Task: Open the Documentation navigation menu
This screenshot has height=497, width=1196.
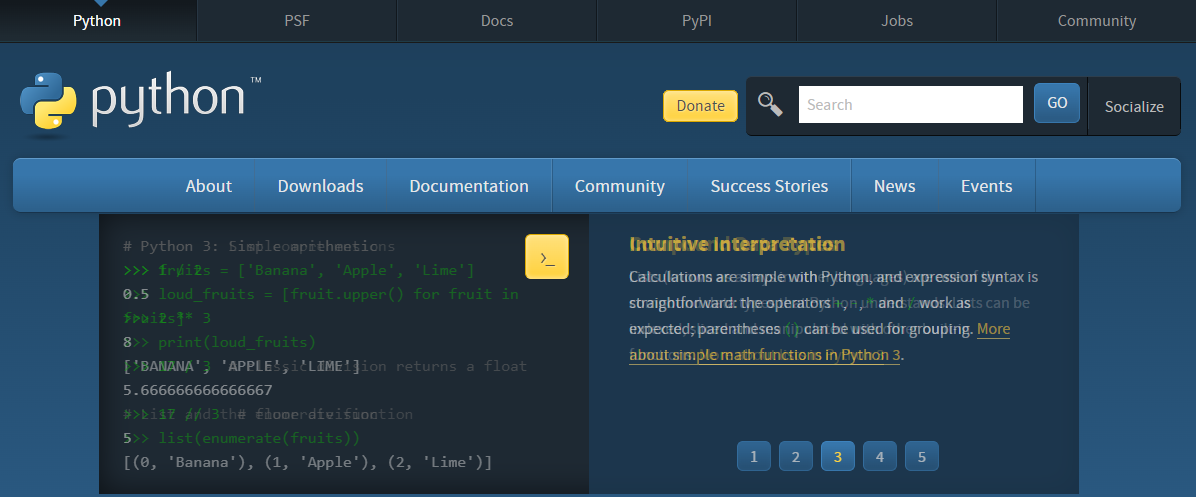Action: point(469,186)
